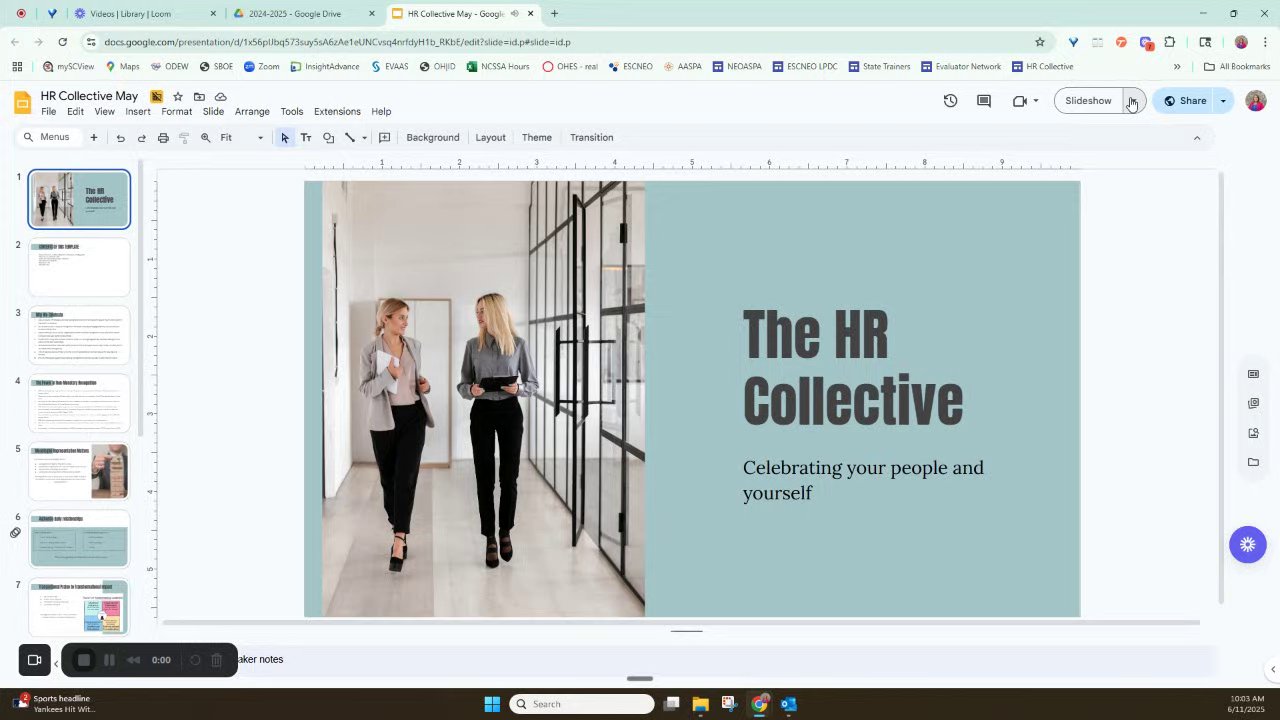The width and height of the screenshot is (1280, 720).
Task: Pause the Loom recording
Action: click(x=109, y=660)
